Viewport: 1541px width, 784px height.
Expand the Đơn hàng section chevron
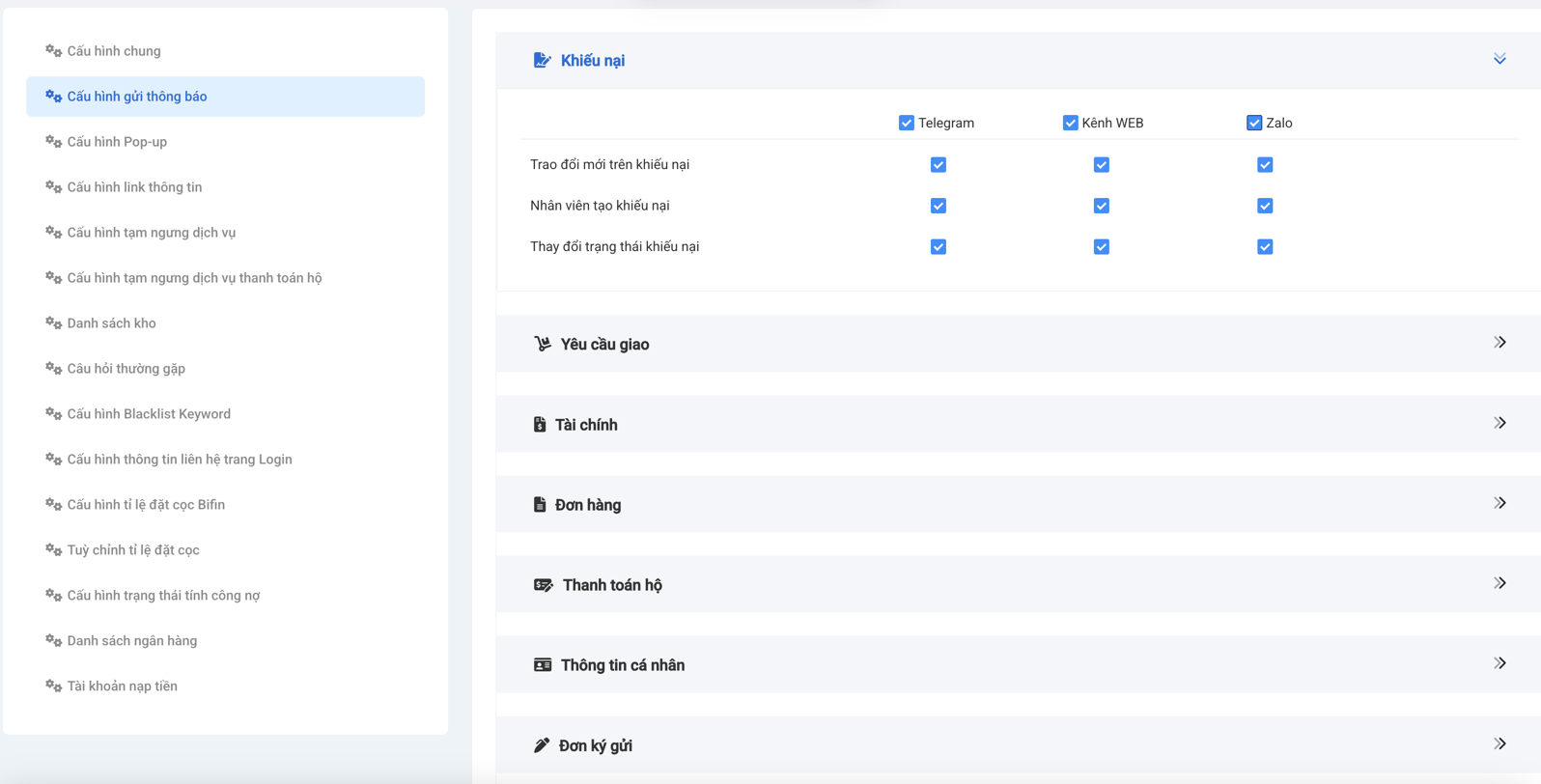[1499, 503]
